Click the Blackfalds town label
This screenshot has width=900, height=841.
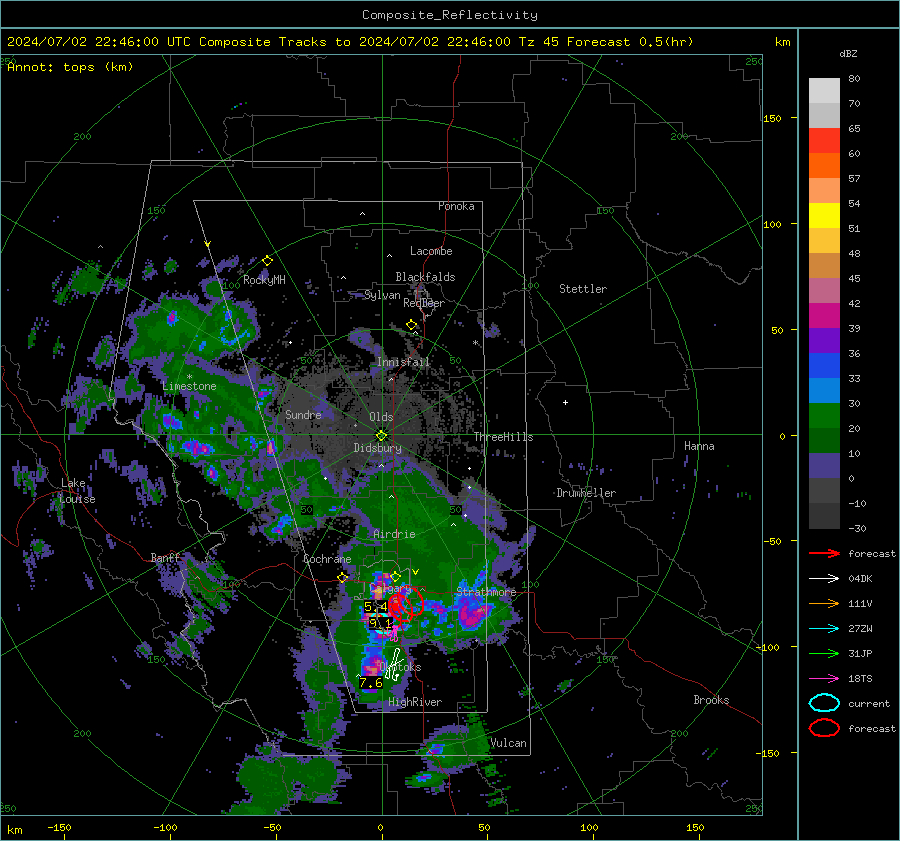coord(425,277)
